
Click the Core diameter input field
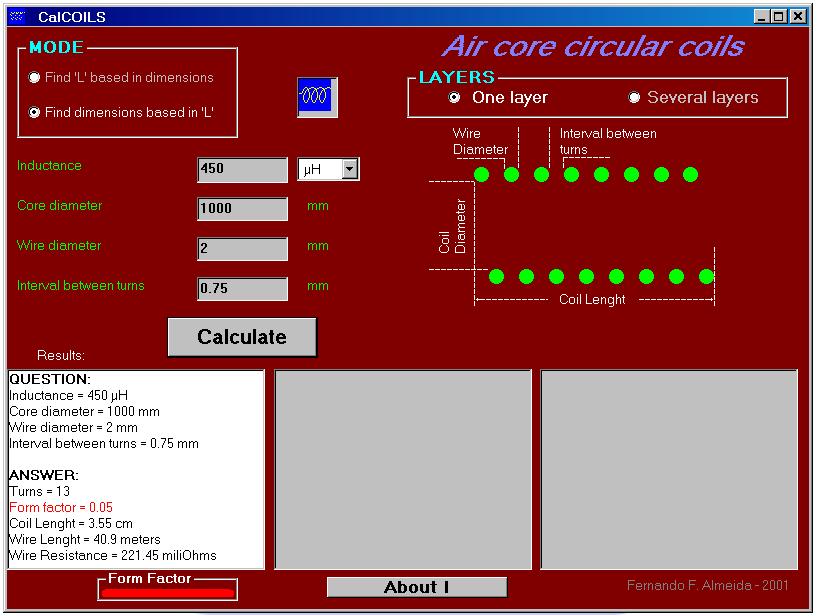(243, 209)
